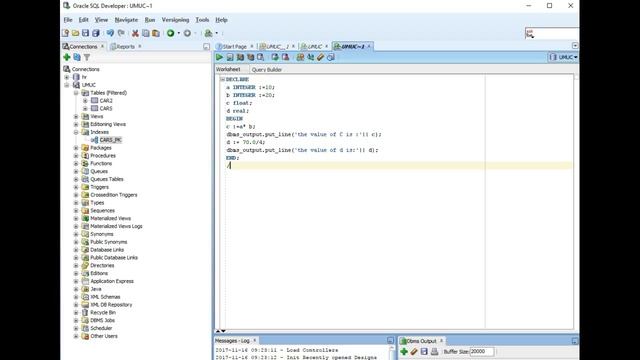Click the Unshared SQL Worksheet icon

coord(300,57)
